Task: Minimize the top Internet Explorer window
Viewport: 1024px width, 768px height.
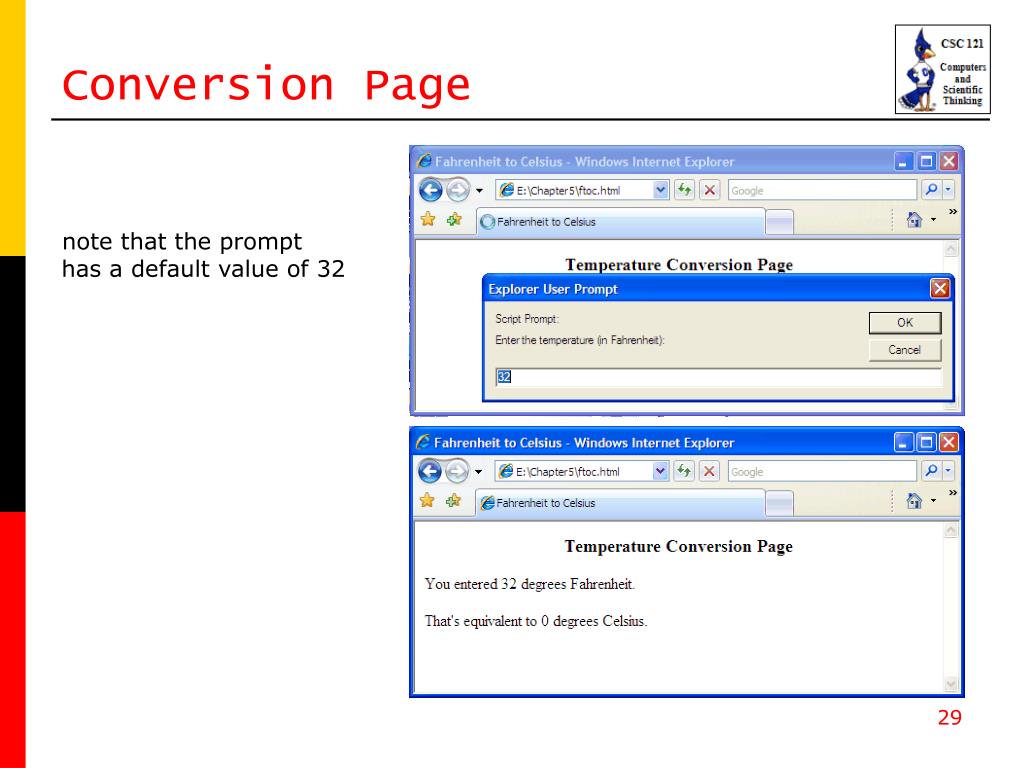Action: pyautogui.click(x=903, y=161)
